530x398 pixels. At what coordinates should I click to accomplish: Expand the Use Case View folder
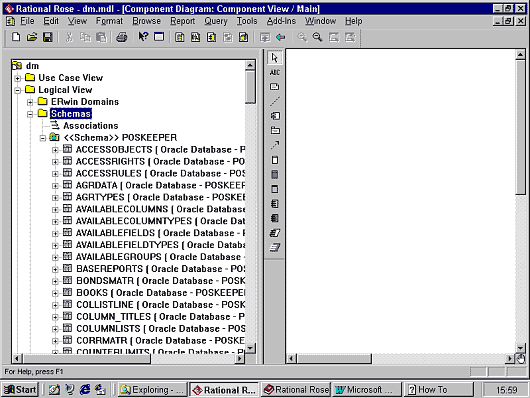(18, 78)
